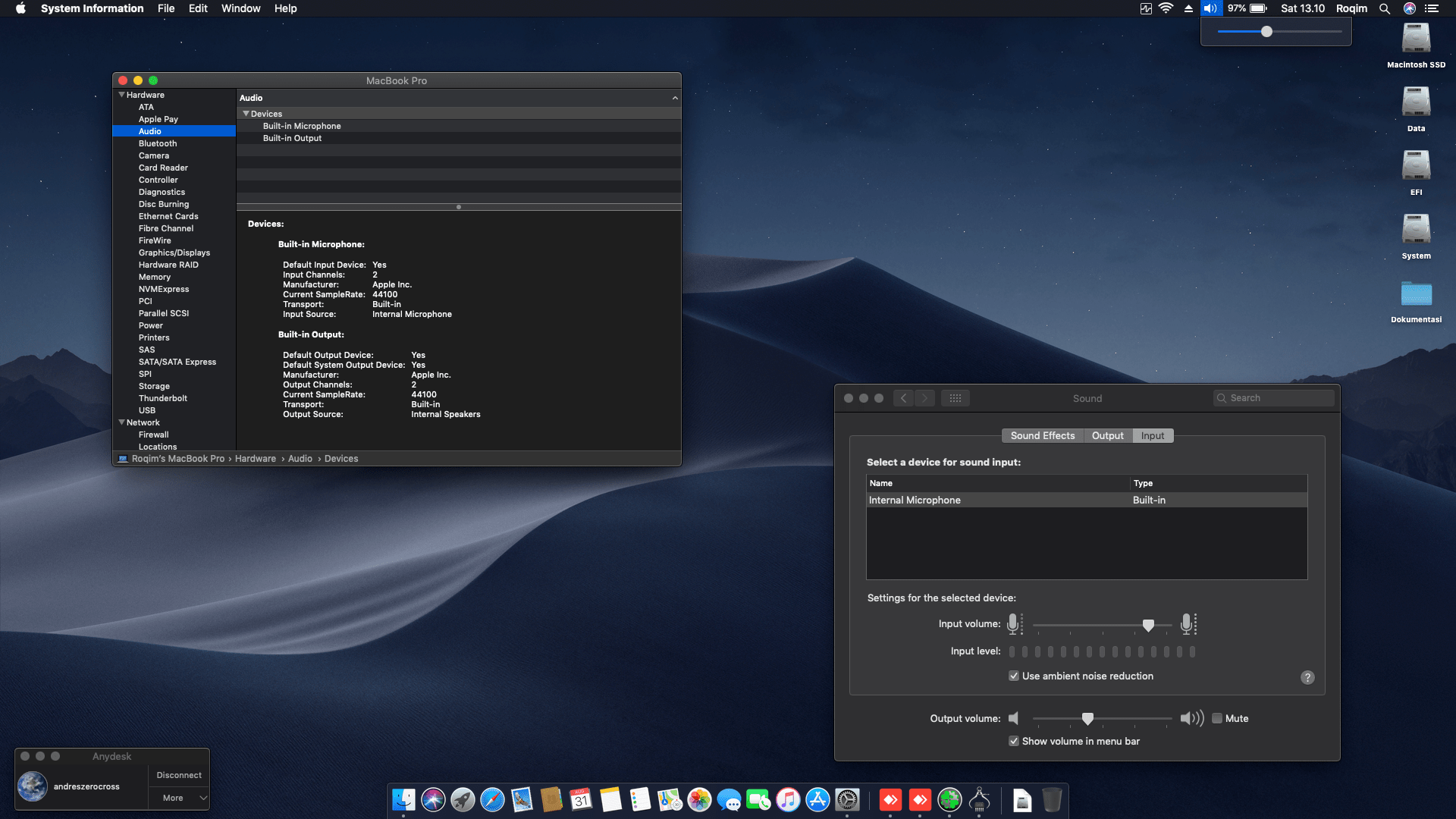Select Graphics/Displays in the sidebar
The width and height of the screenshot is (1456, 819).
174,253
